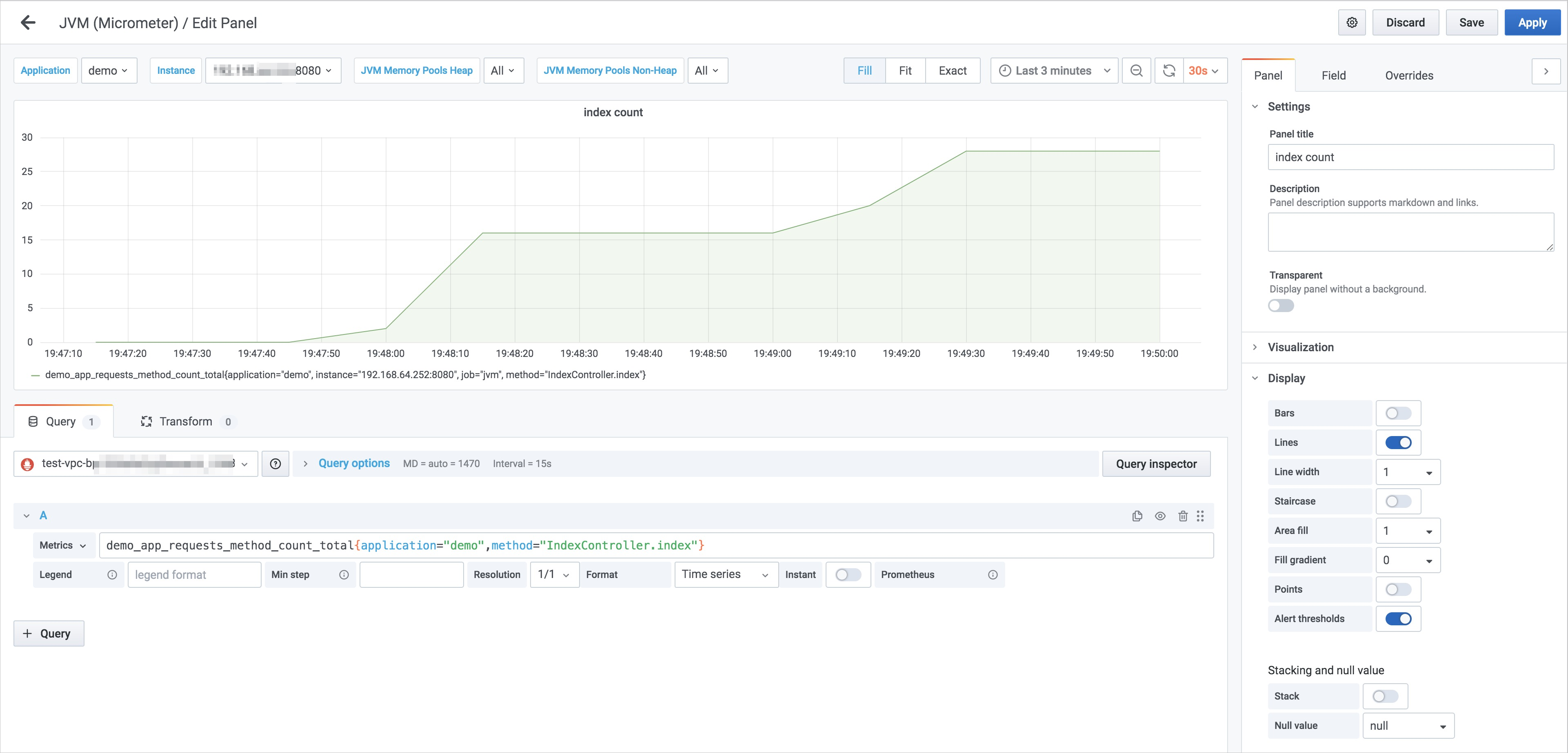The height and width of the screenshot is (753, 1568).
Task: Open the Application demo dropdown
Action: (109, 71)
